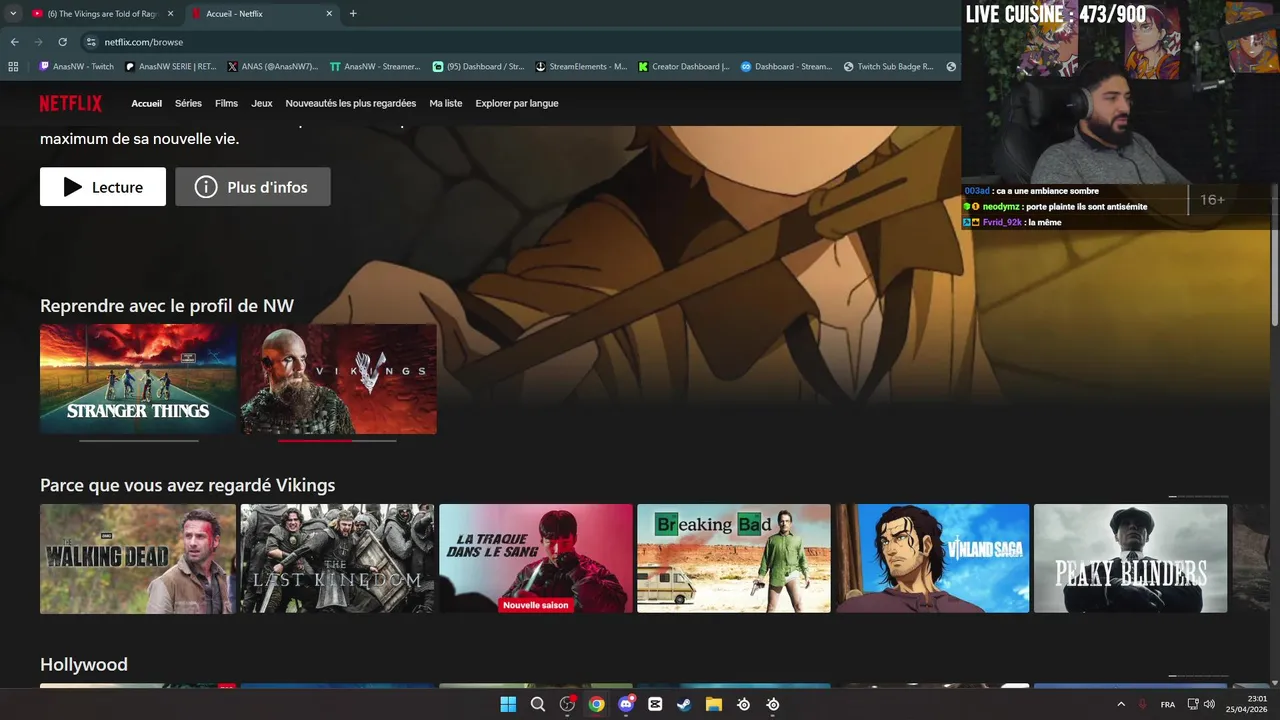Close the Vikings YouTube tab

[x=170, y=14]
